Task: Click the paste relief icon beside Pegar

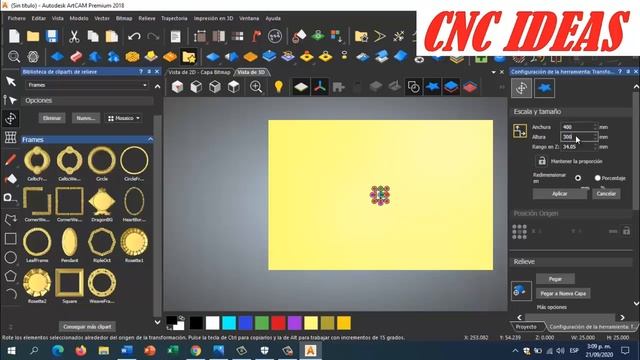Action: [521, 291]
